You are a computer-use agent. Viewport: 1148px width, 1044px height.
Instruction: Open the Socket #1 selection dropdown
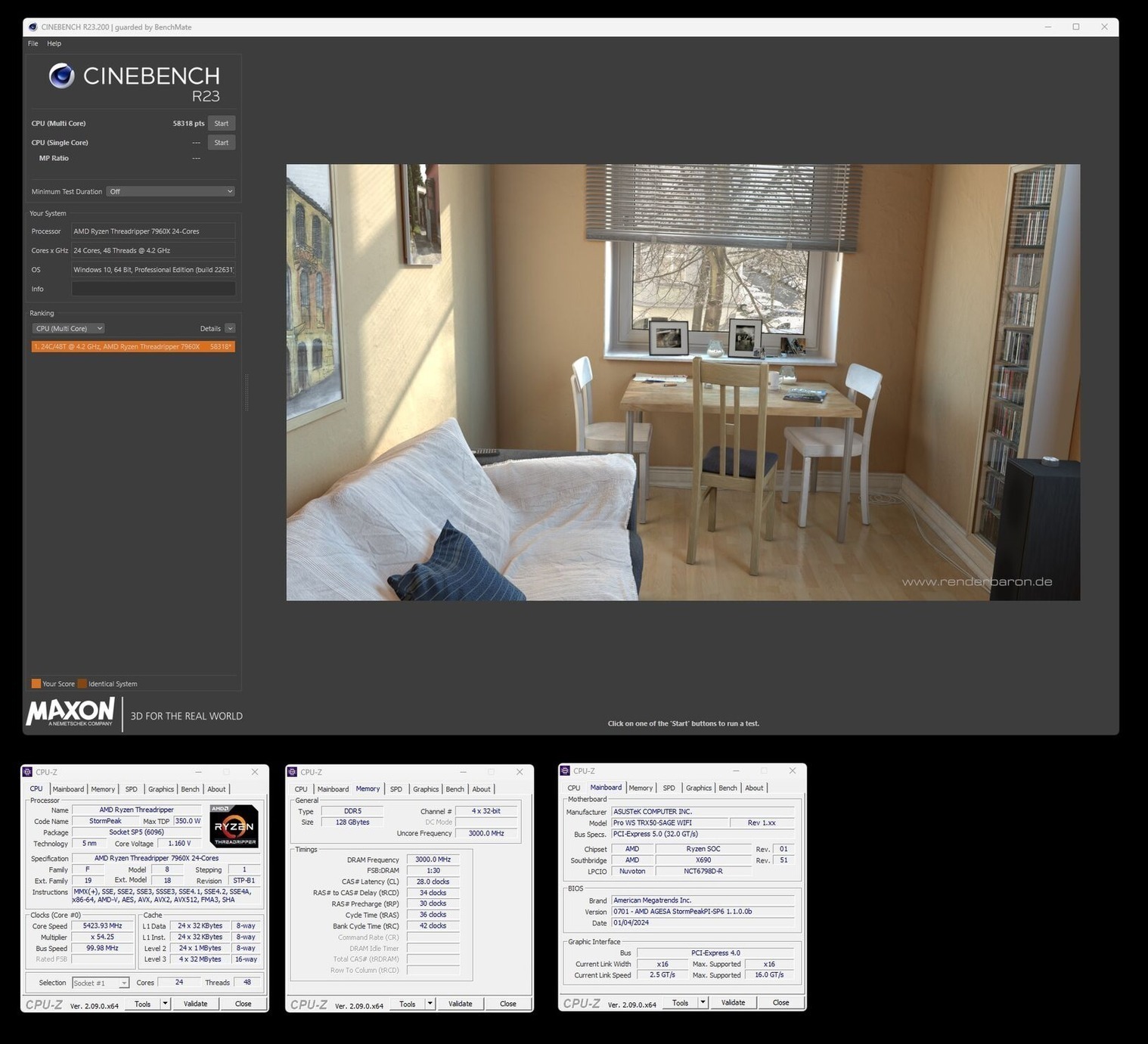coord(101,983)
